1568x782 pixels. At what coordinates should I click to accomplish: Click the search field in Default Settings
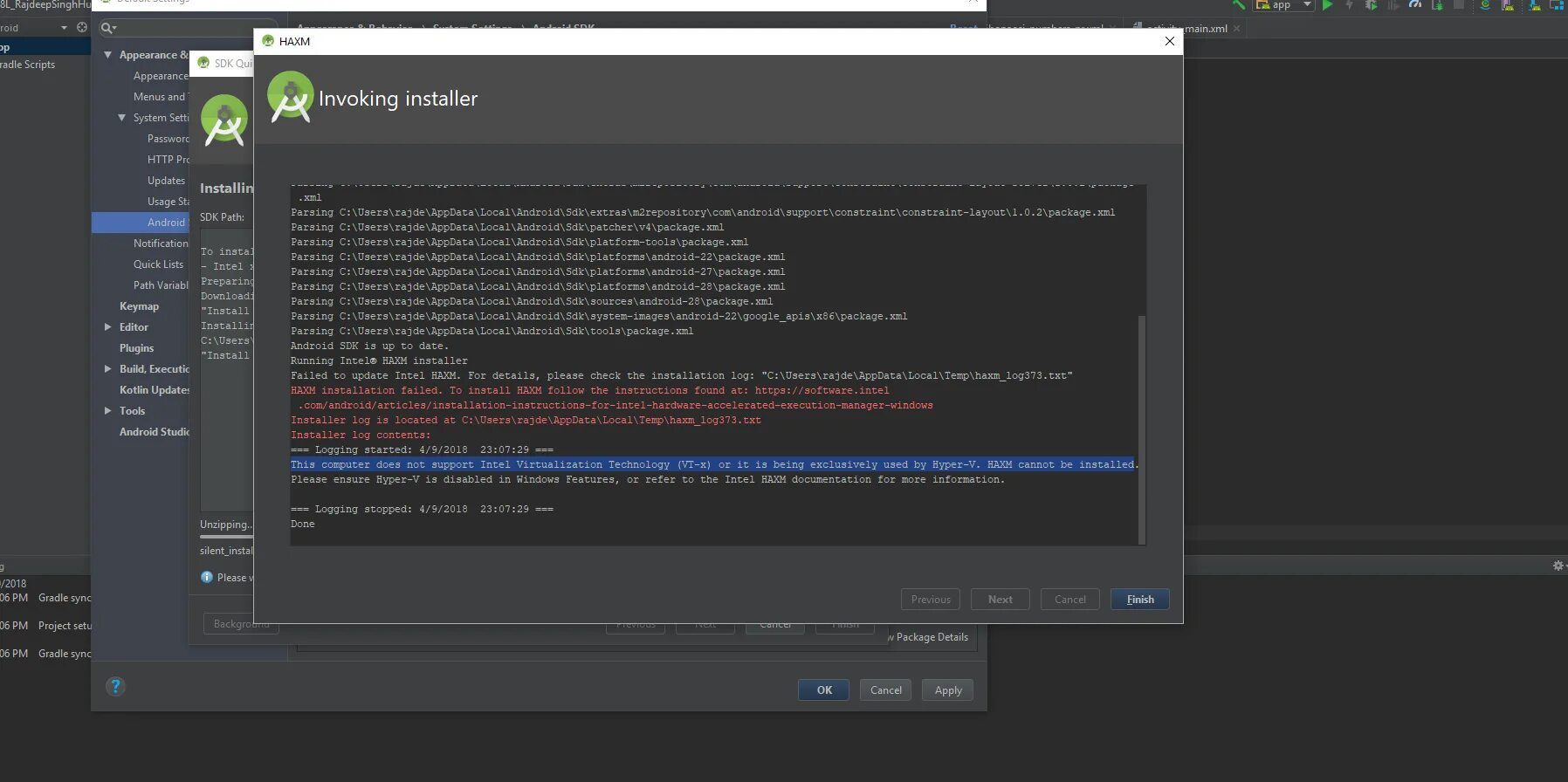click(x=188, y=28)
